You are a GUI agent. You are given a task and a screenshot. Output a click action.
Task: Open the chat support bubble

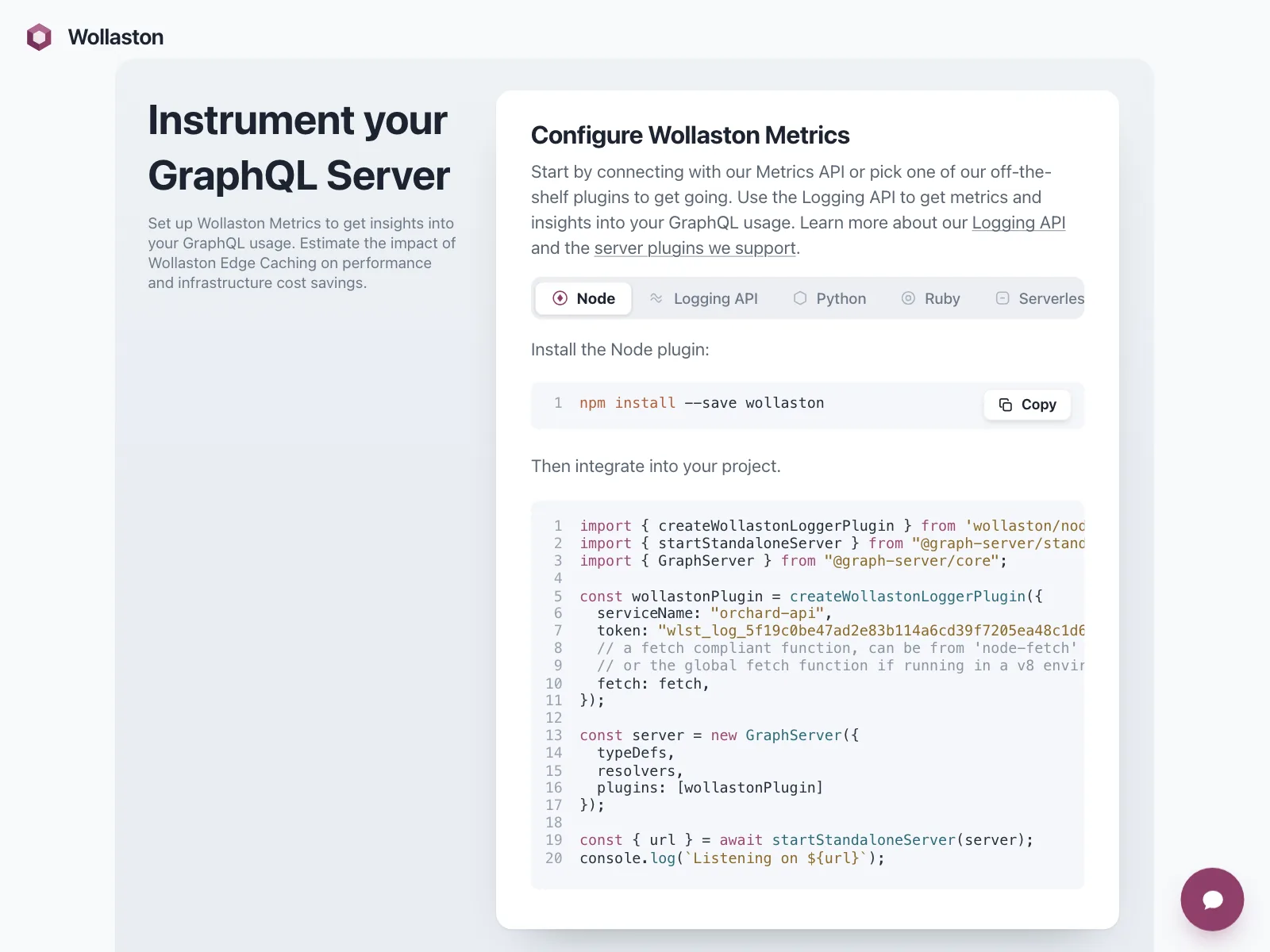point(1212,899)
